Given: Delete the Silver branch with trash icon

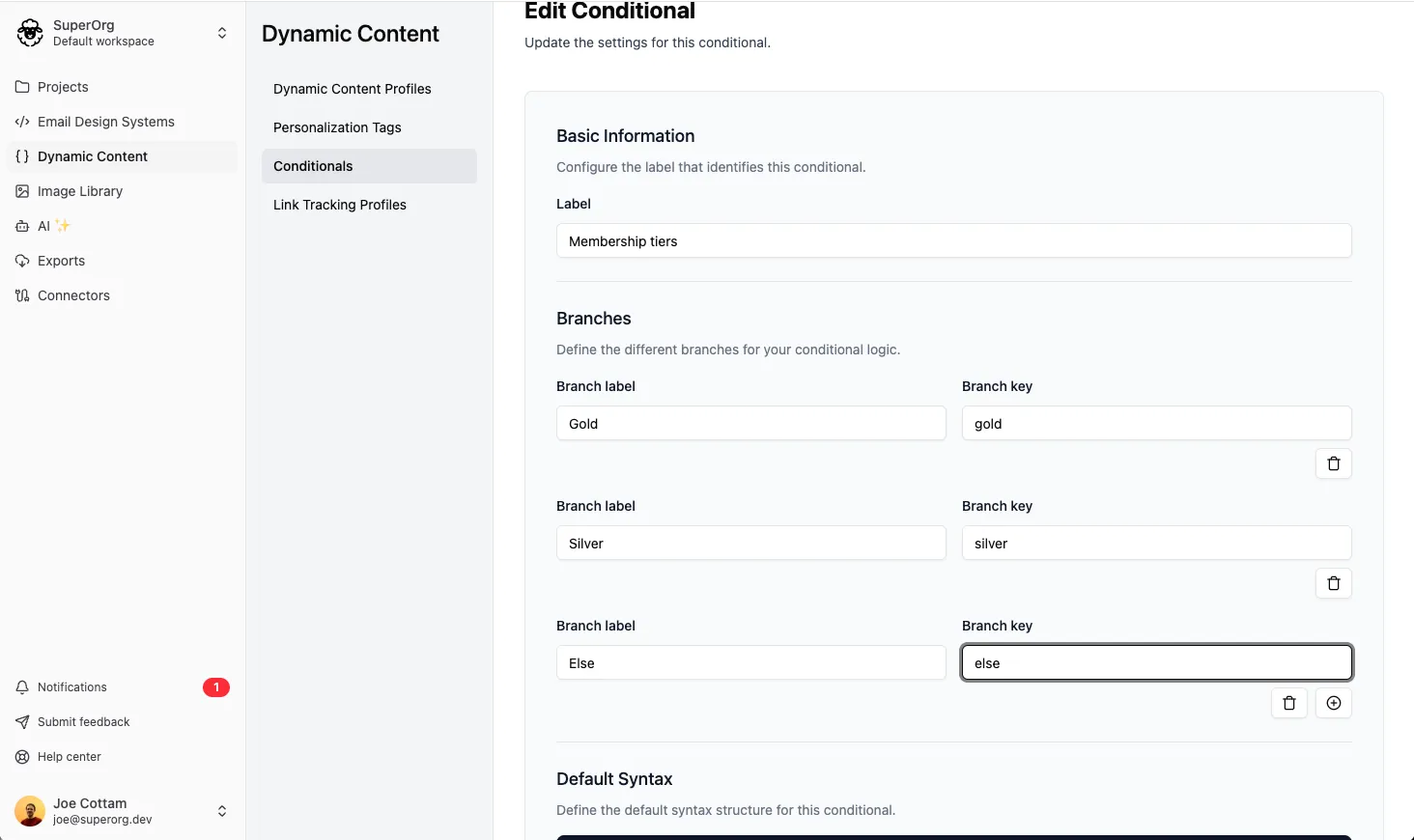Looking at the screenshot, I should tap(1333, 583).
